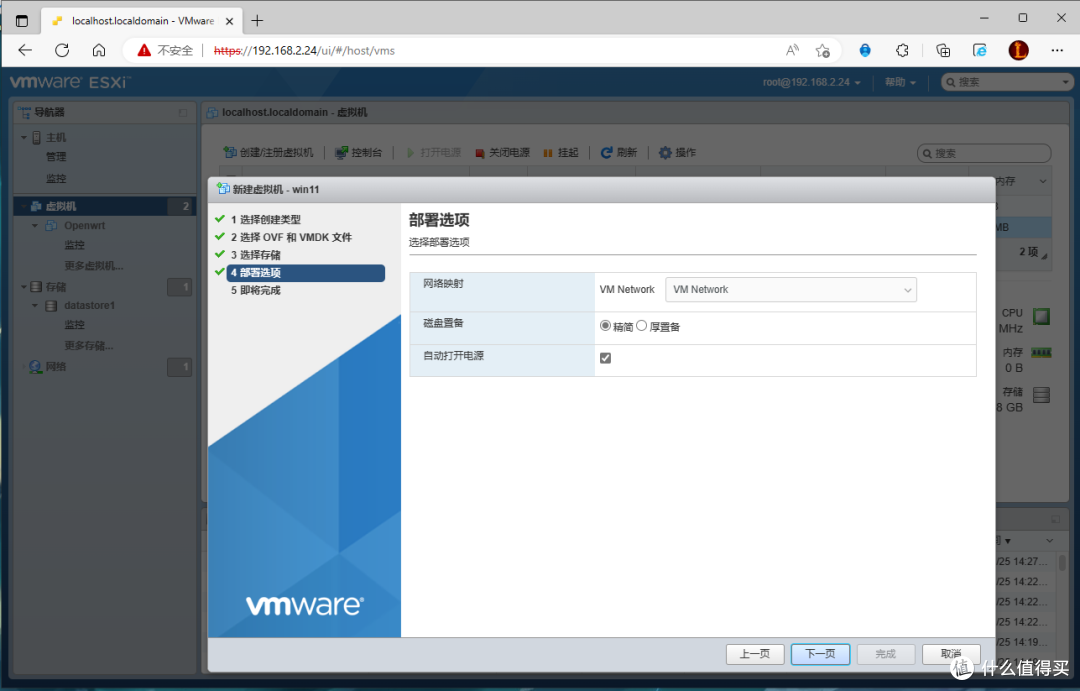Click the 取消 cancel button
The height and width of the screenshot is (691, 1080).
click(x=950, y=654)
